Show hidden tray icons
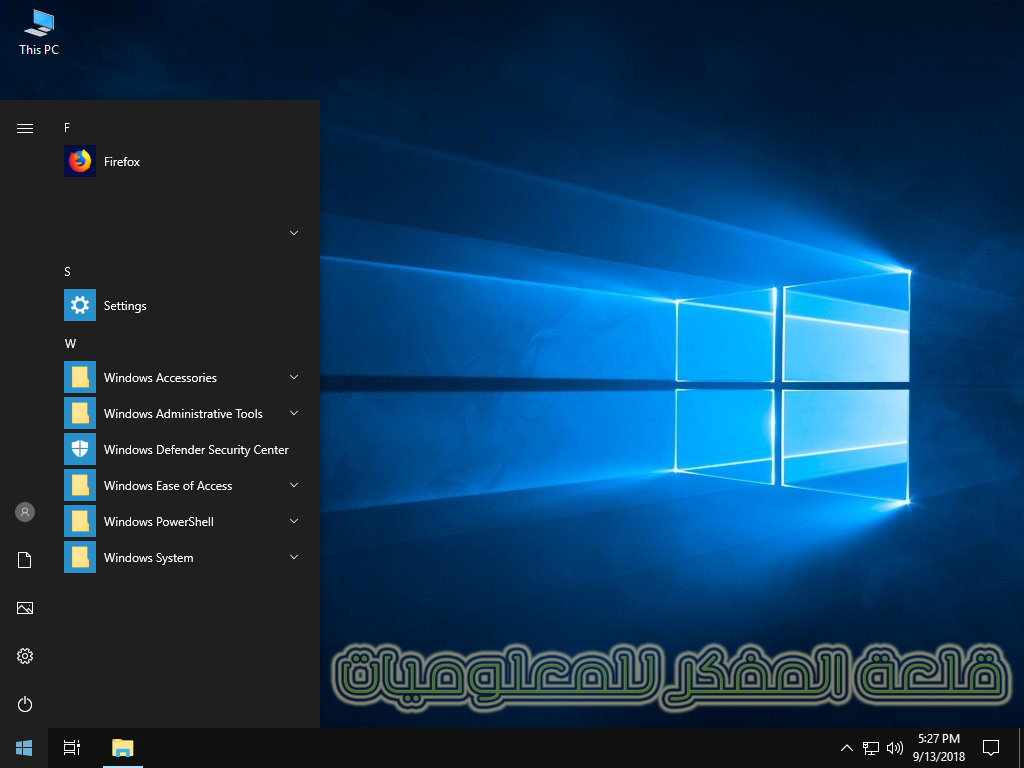This screenshot has height=768, width=1024. coord(846,748)
